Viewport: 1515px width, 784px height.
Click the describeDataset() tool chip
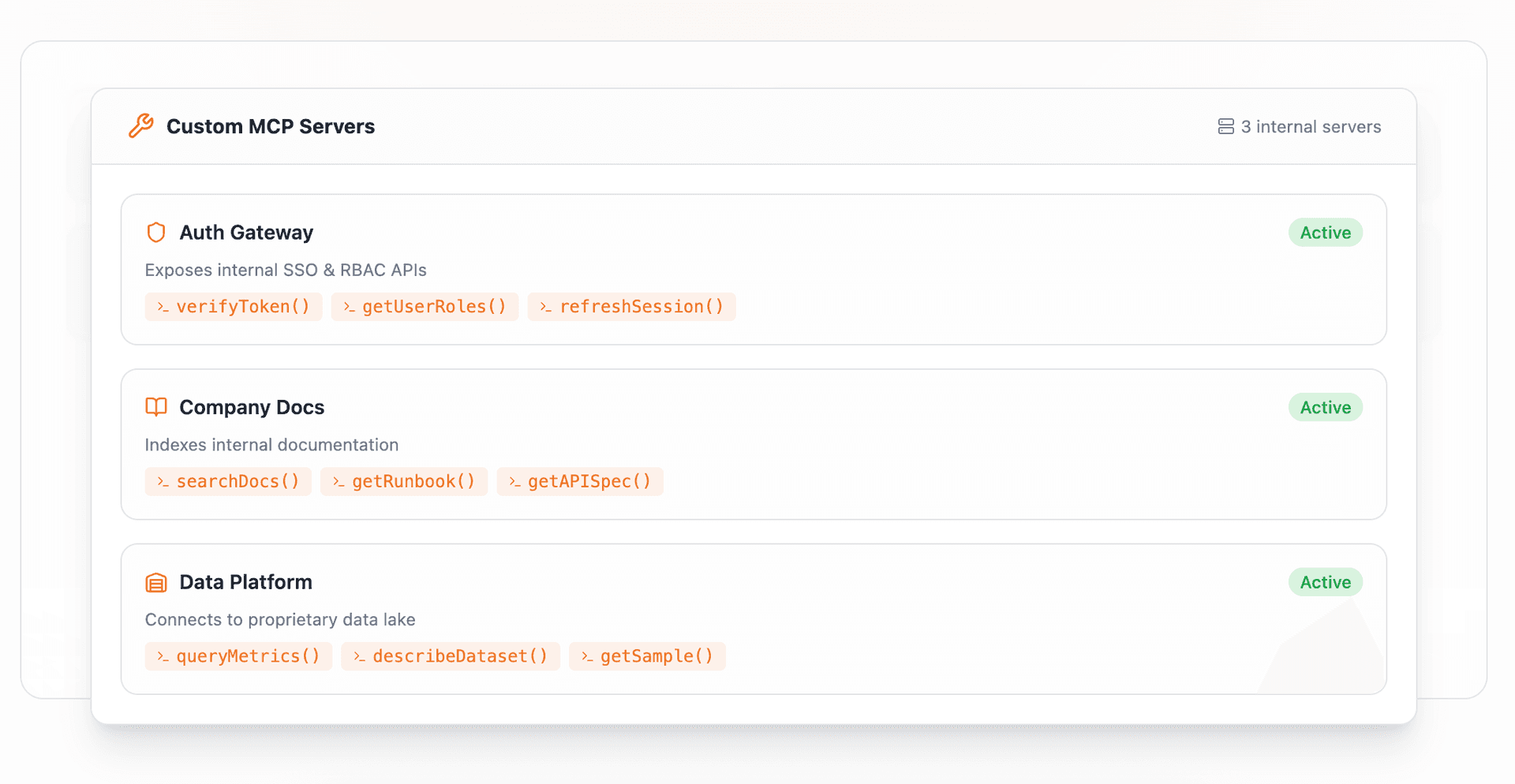[x=450, y=656]
